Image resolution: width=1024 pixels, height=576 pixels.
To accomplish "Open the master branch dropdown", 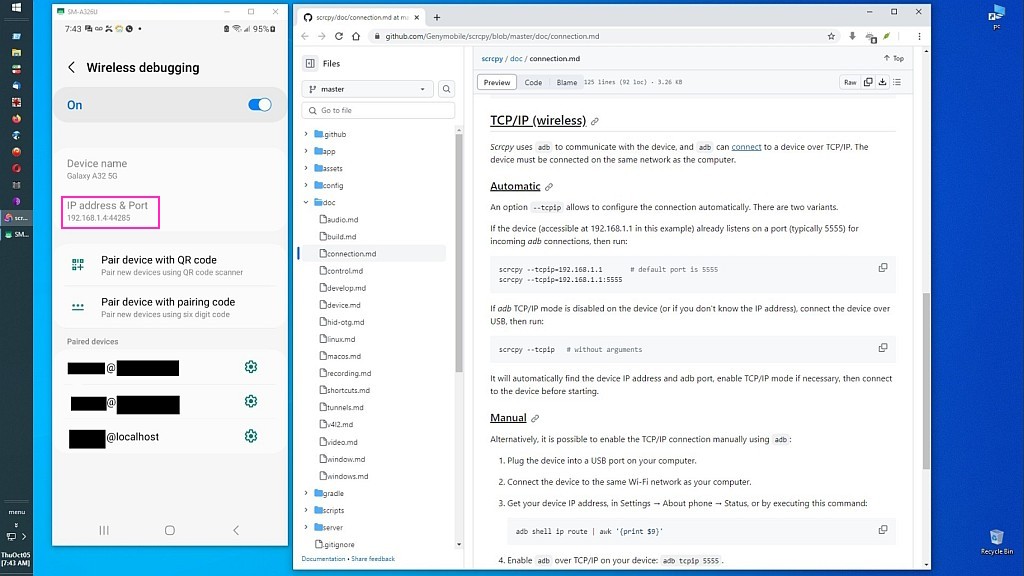I will tap(368, 89).
